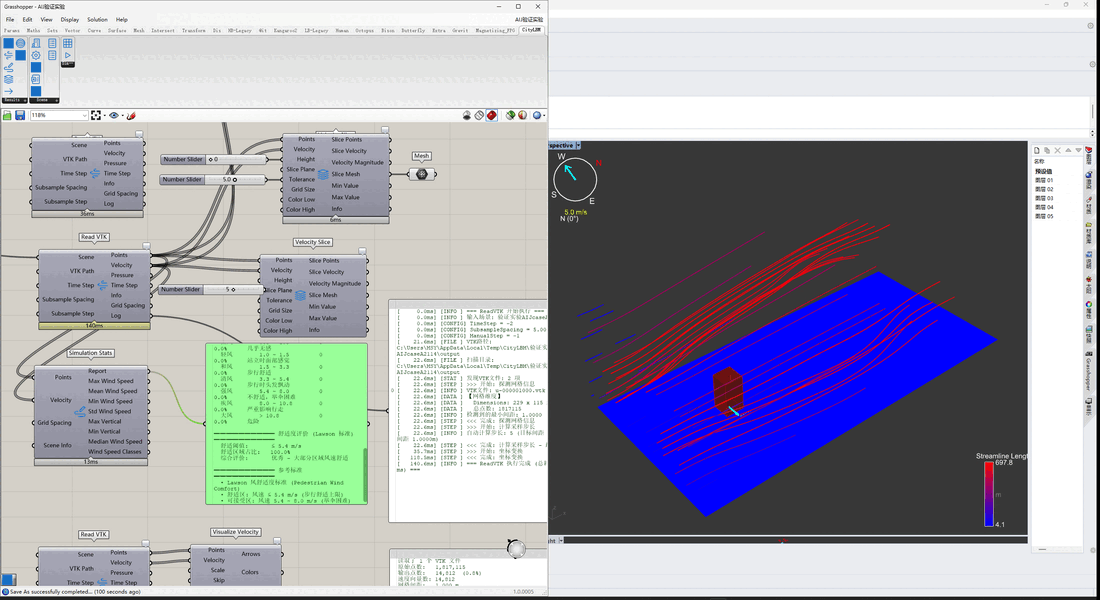
Task: Click the red sketch pen icon on canvas toolbar
Action: tap(130, 115)
